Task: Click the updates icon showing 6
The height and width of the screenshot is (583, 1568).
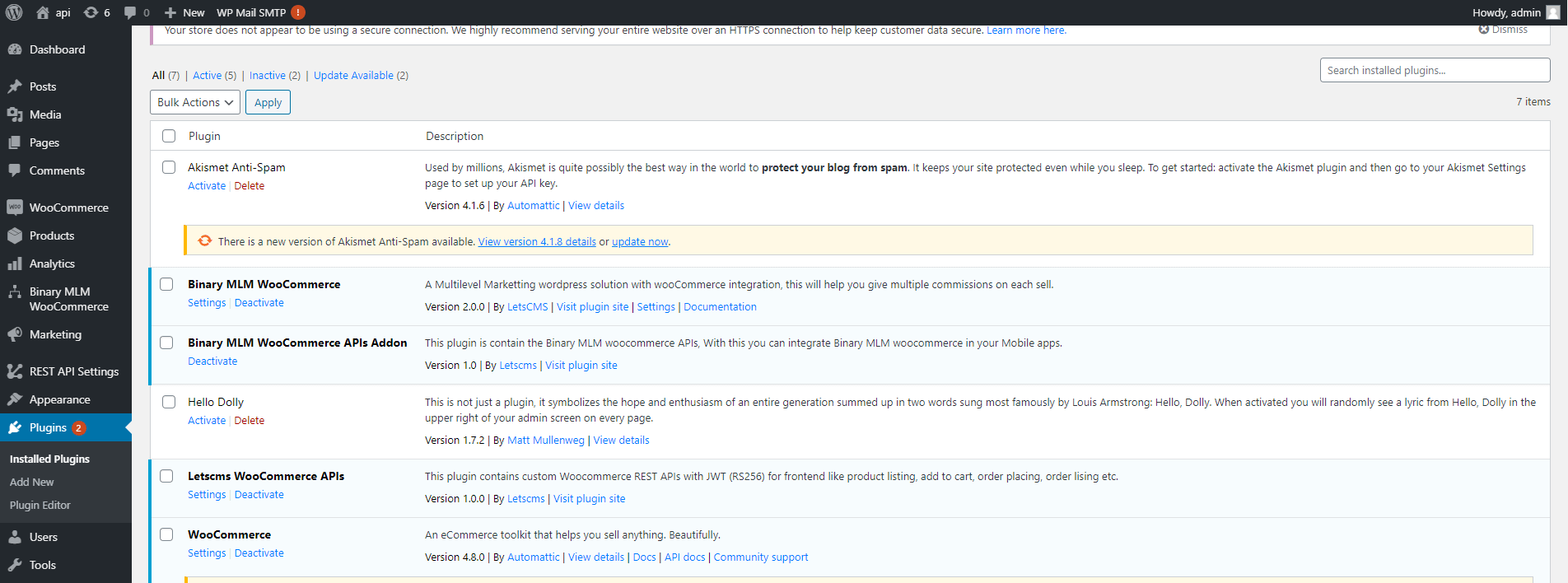Action: 91,12
